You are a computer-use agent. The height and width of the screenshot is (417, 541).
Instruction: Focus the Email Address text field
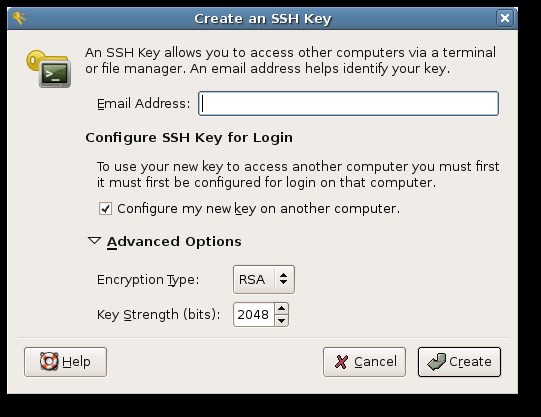[348, 103]
